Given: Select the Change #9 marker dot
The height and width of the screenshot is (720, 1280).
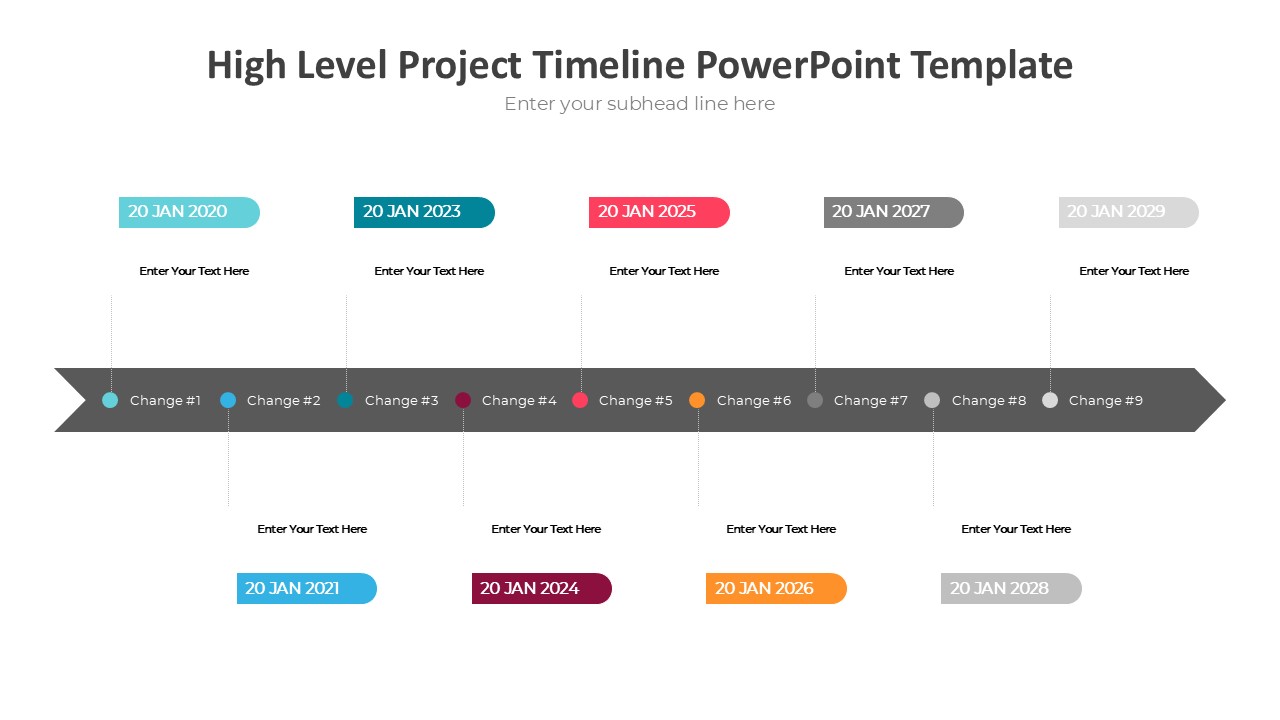Looking at the screenshot, I should click(x=1050, y=400).
